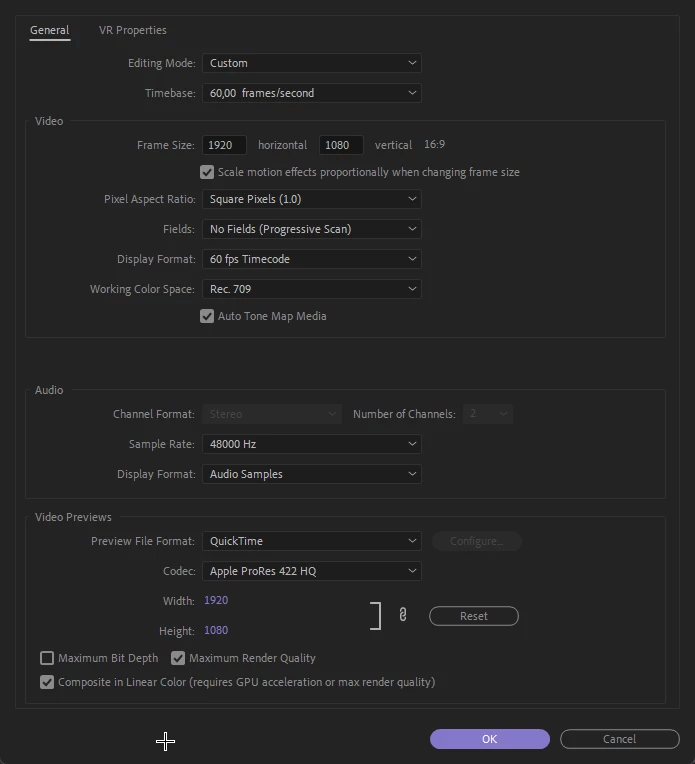The width and height of the screenshot is (695, 764).
Task: Click the Cancel button
Action: coord(619,739)
